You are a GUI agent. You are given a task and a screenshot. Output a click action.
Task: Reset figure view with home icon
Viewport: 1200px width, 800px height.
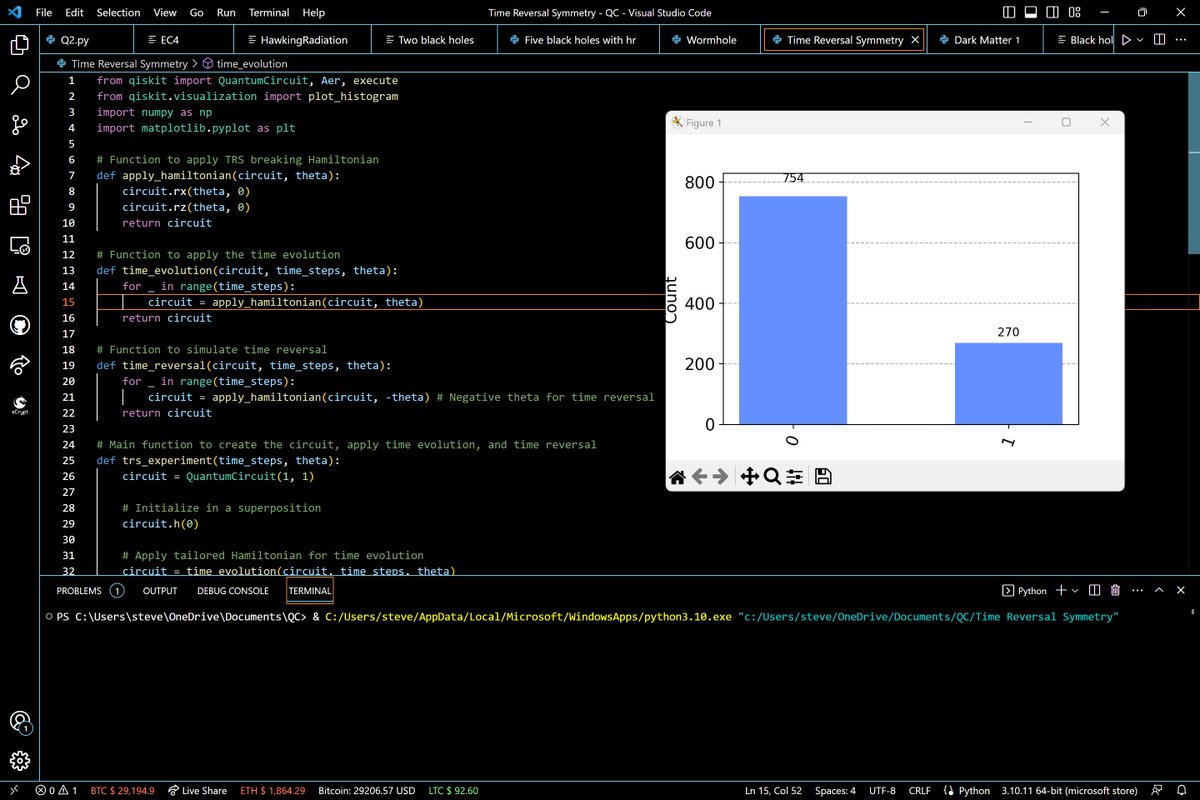[x=677, y=477]
